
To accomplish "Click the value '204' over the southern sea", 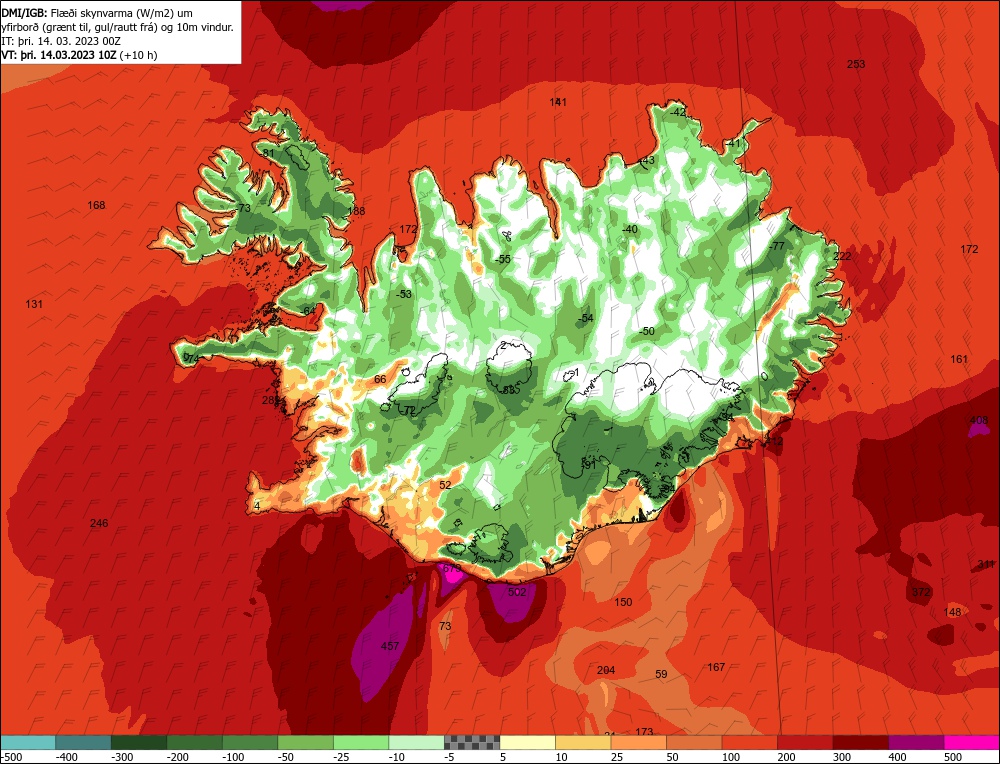I will click(606, 670).
